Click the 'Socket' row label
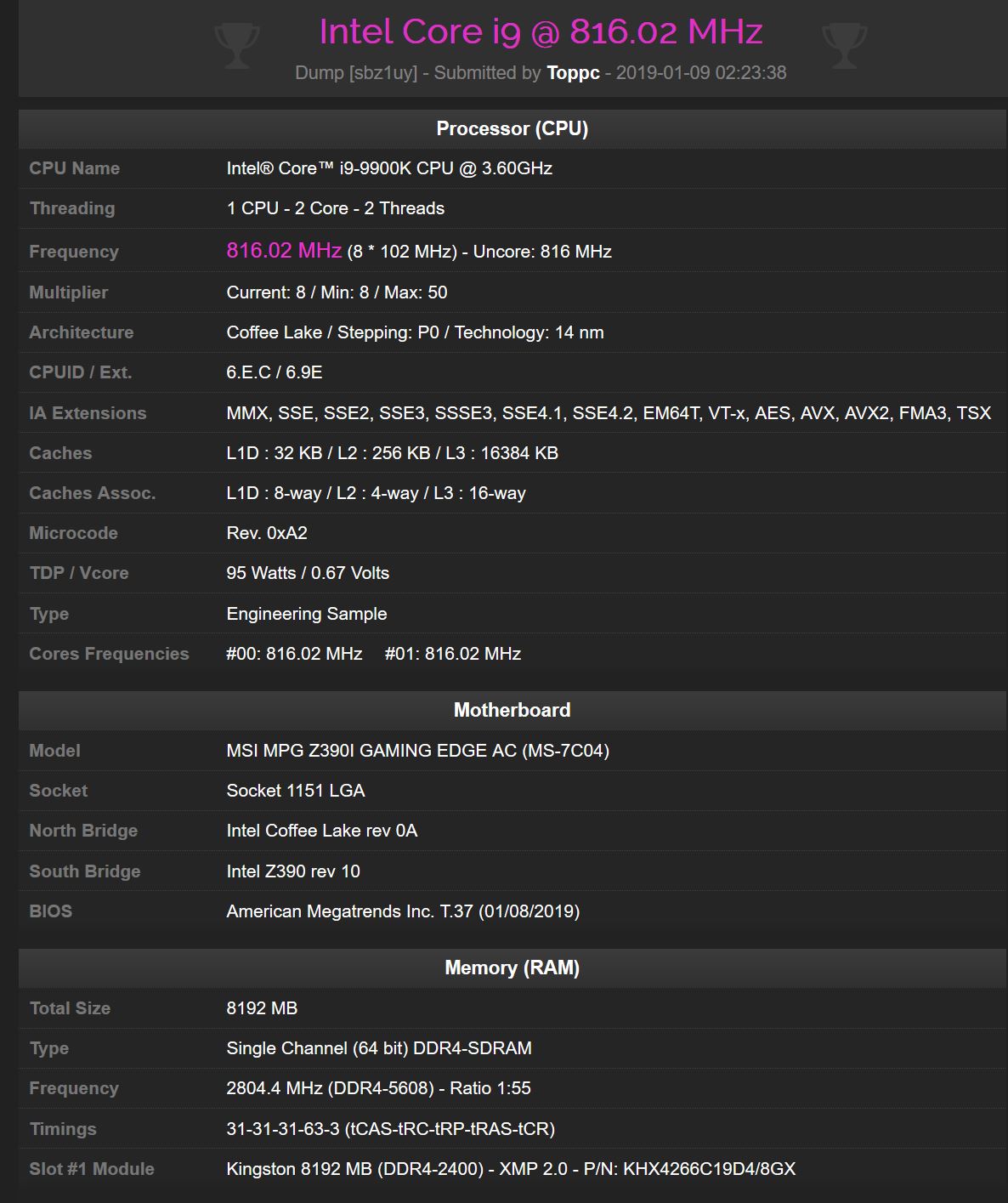 pyautogui.click(x=59, y=791)
